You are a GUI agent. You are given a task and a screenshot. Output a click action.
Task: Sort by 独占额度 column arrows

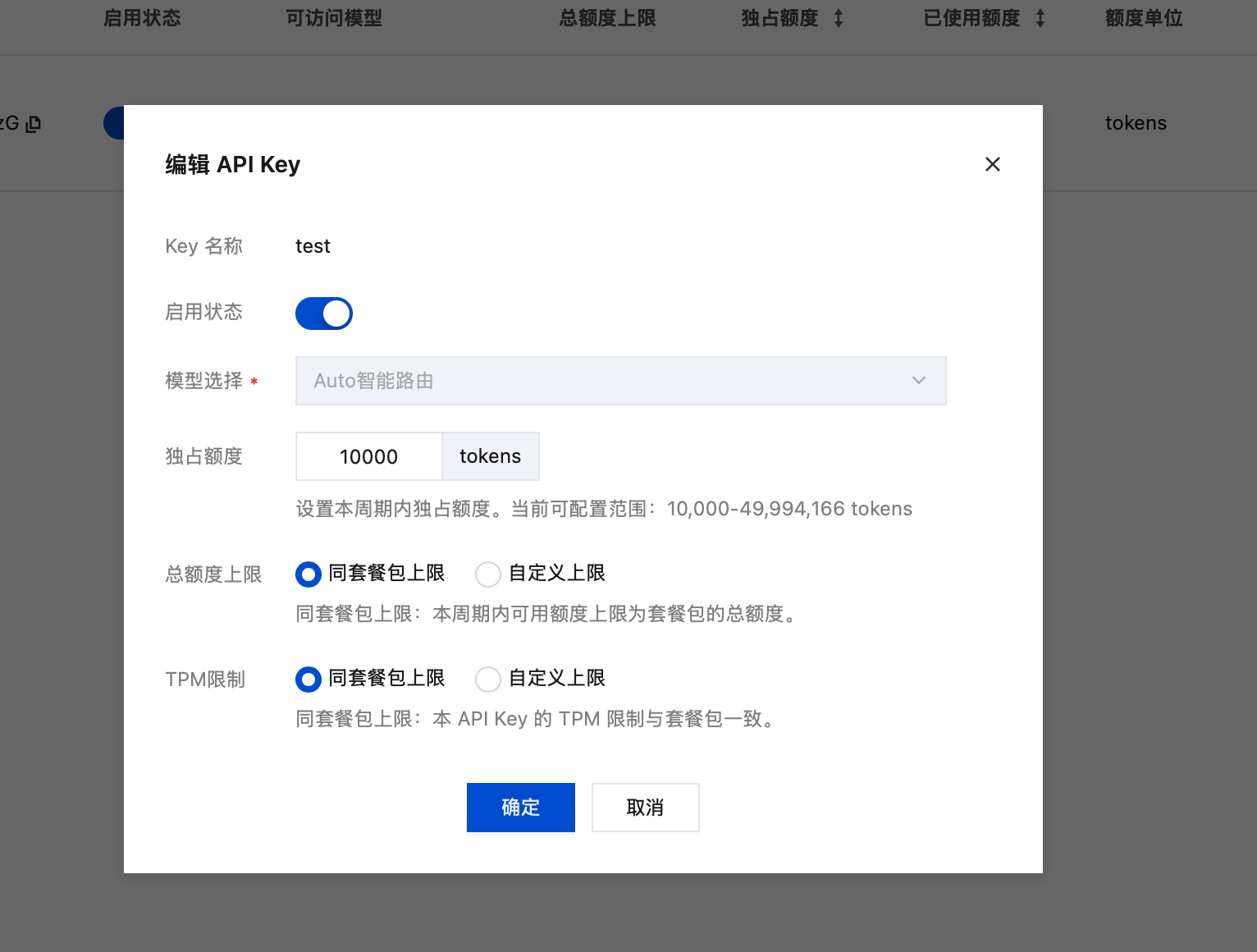[839, 18]
